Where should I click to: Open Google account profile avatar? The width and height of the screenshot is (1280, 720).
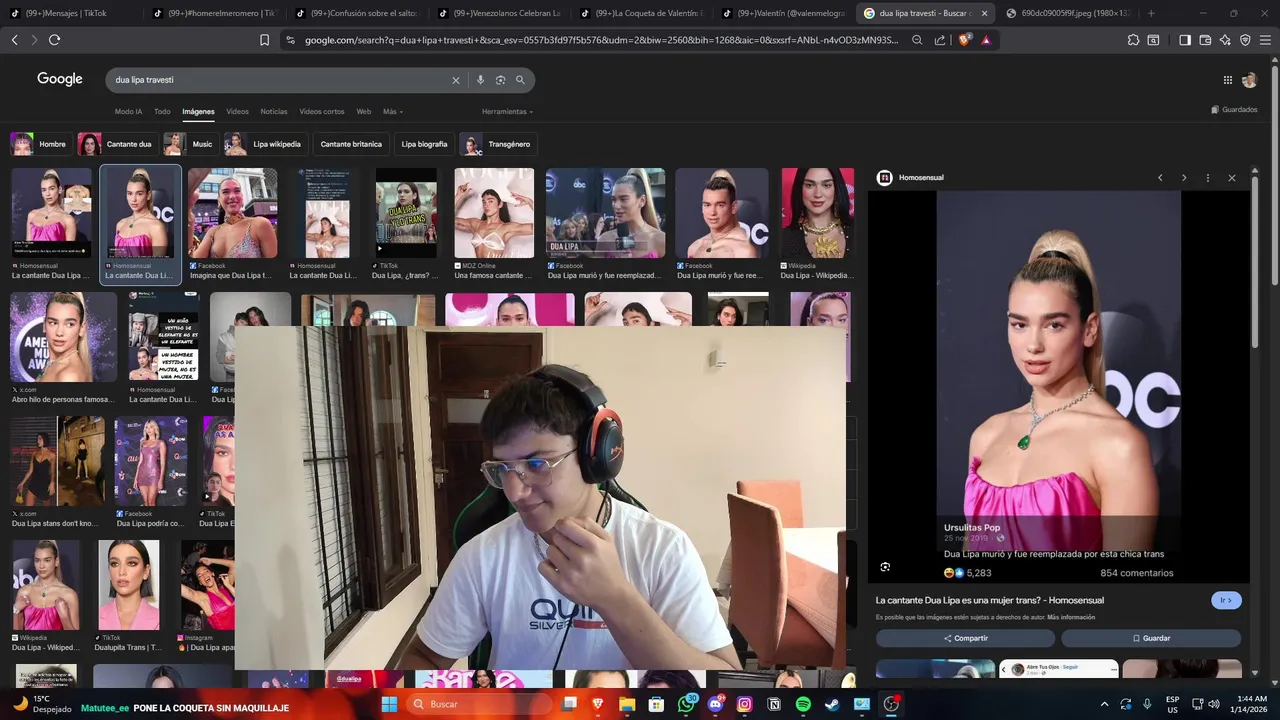pyautogui.click(x=1249, y=80)
